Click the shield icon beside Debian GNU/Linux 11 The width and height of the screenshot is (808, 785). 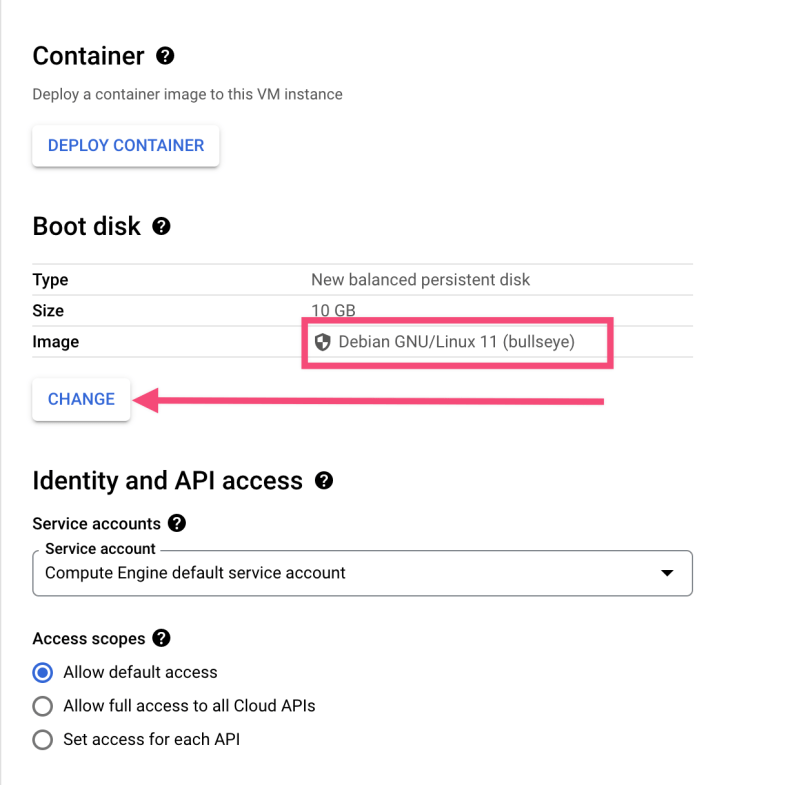pyautogui.click(x=322, y=342)
